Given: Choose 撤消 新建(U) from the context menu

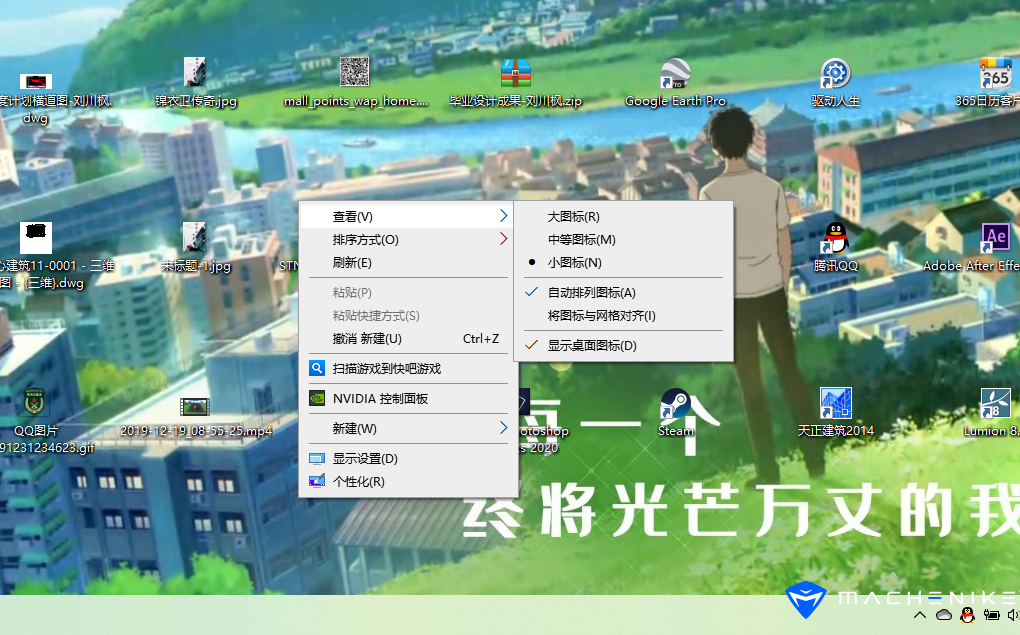Looking at the screenshot, I should (408, 338).
